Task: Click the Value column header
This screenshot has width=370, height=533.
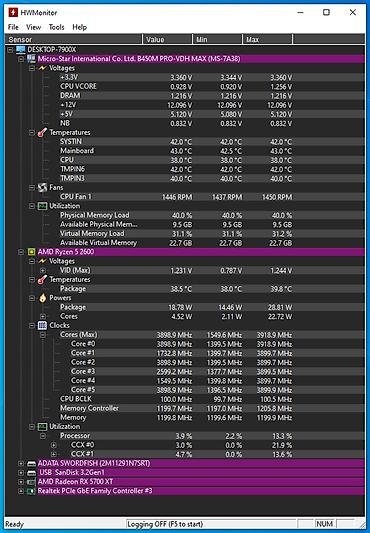Action: click(x=168, y=39)
